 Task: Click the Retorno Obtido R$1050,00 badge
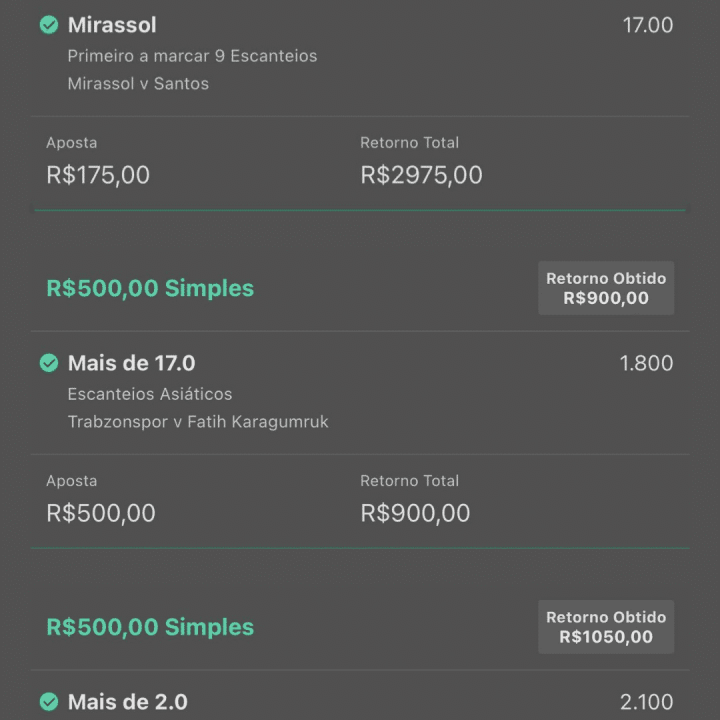606,627
